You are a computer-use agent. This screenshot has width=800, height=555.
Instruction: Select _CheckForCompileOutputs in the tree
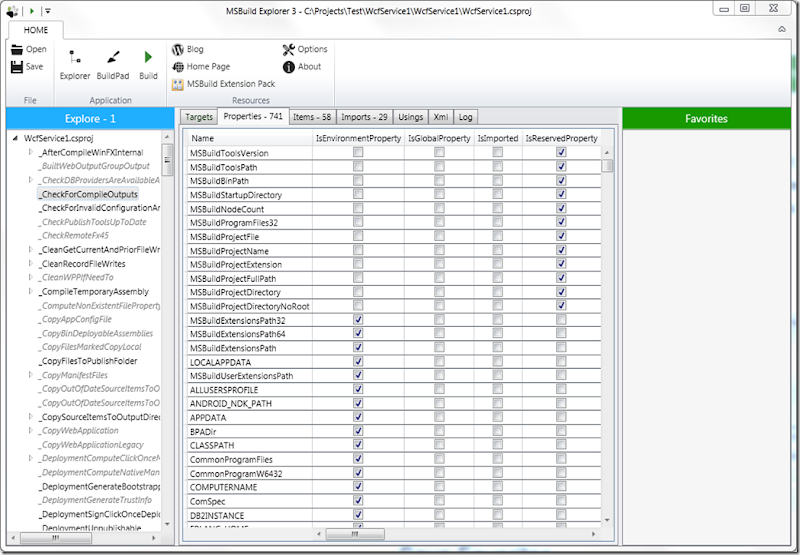pyautogui.click(x=89, y=194)
